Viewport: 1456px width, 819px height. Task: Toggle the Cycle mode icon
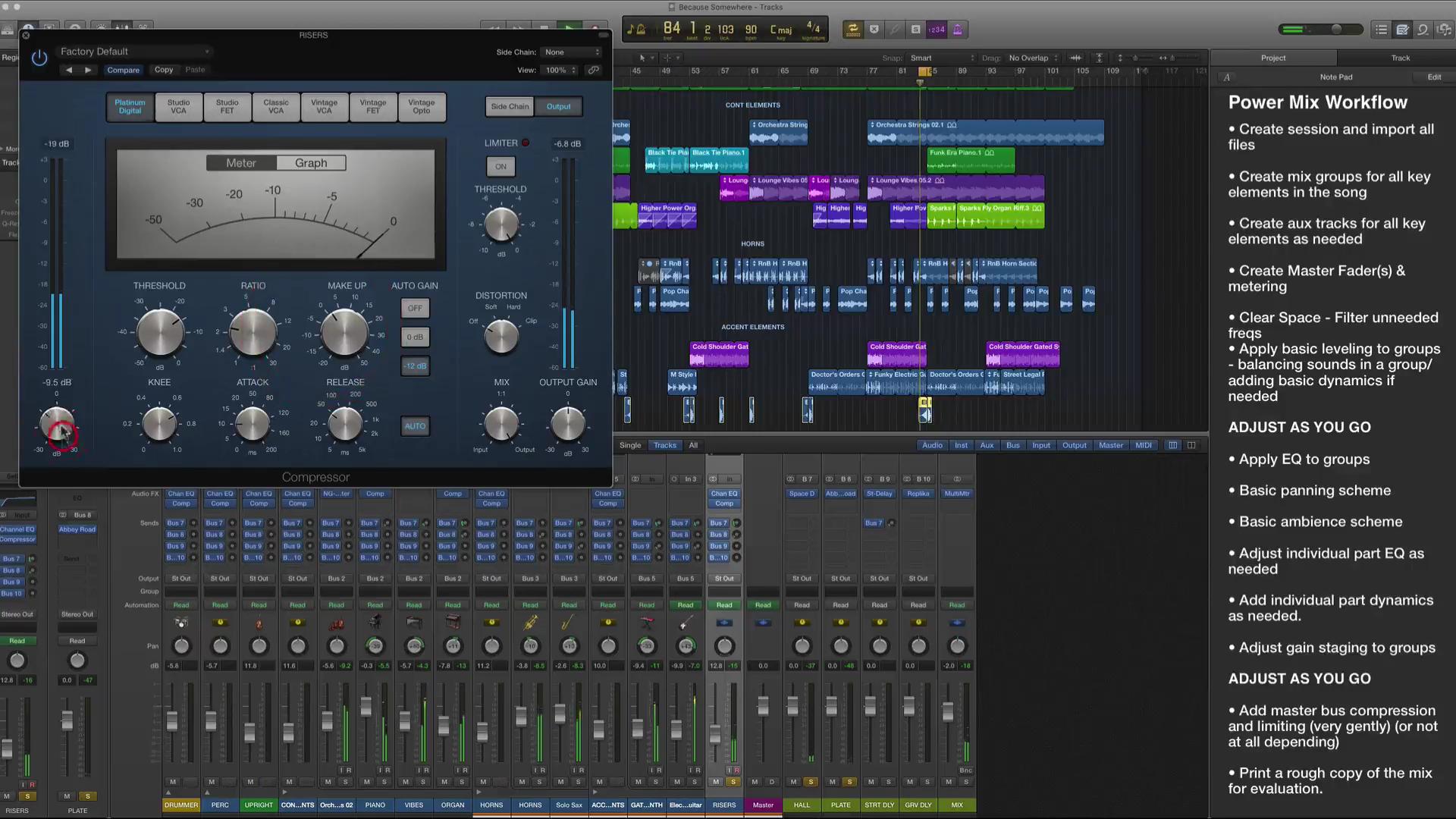click(x=852, y=29)
